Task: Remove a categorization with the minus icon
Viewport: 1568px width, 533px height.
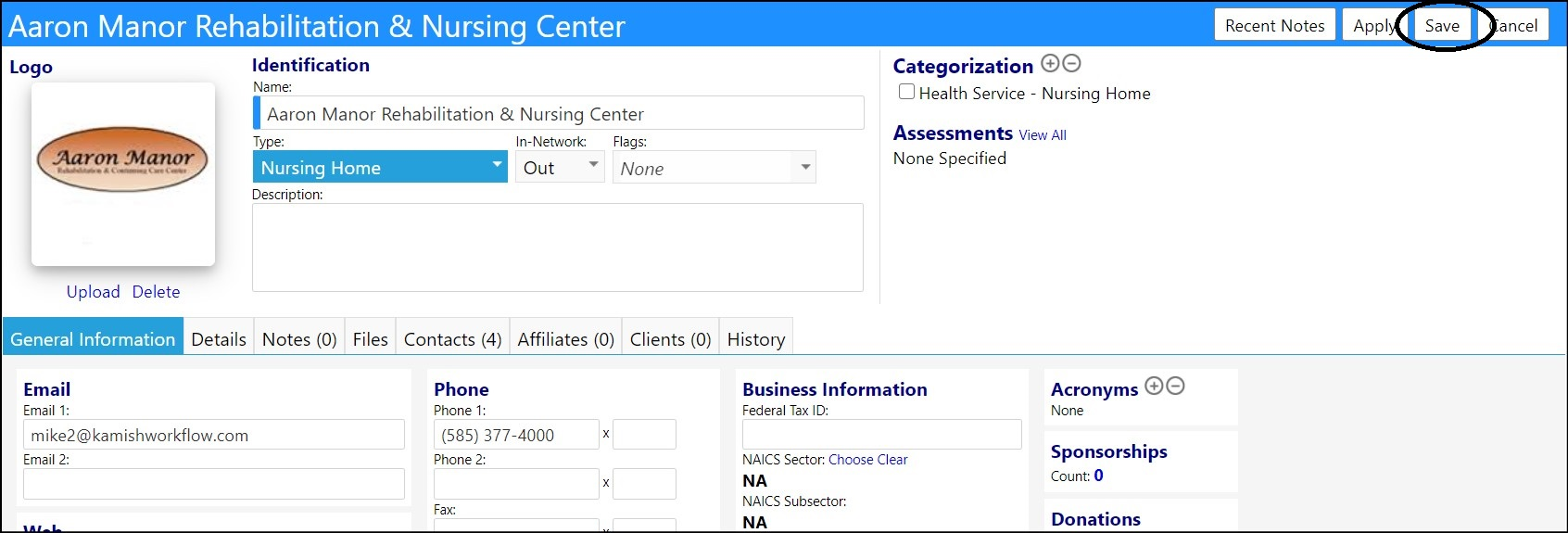Action: [1071, 63]
